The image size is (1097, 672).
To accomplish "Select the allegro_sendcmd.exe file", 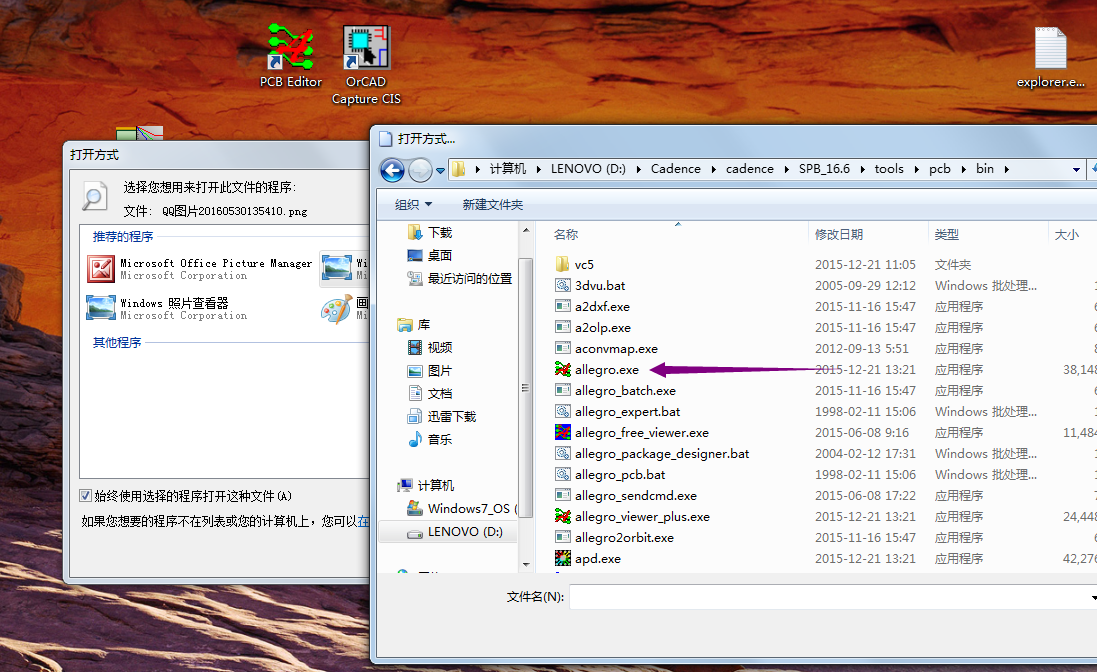I will [635, 495].
